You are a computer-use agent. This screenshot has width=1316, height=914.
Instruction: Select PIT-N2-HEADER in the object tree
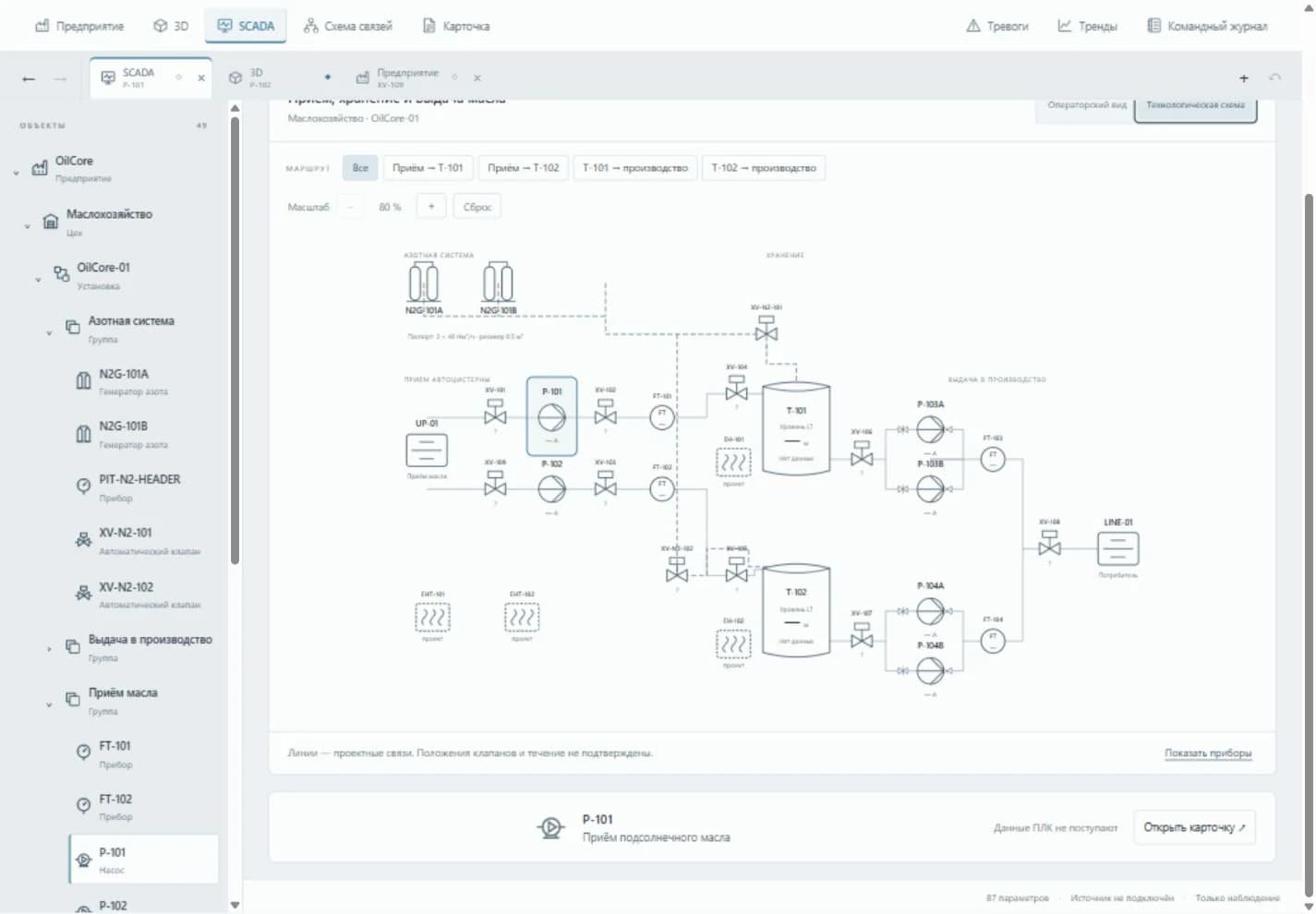tap(143, 487)
